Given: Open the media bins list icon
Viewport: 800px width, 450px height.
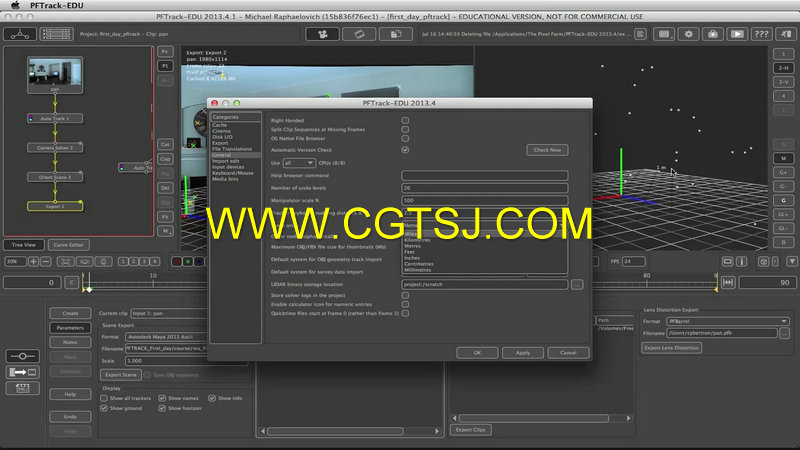Looking at the screenshot, I should click(x=57, y=34).
